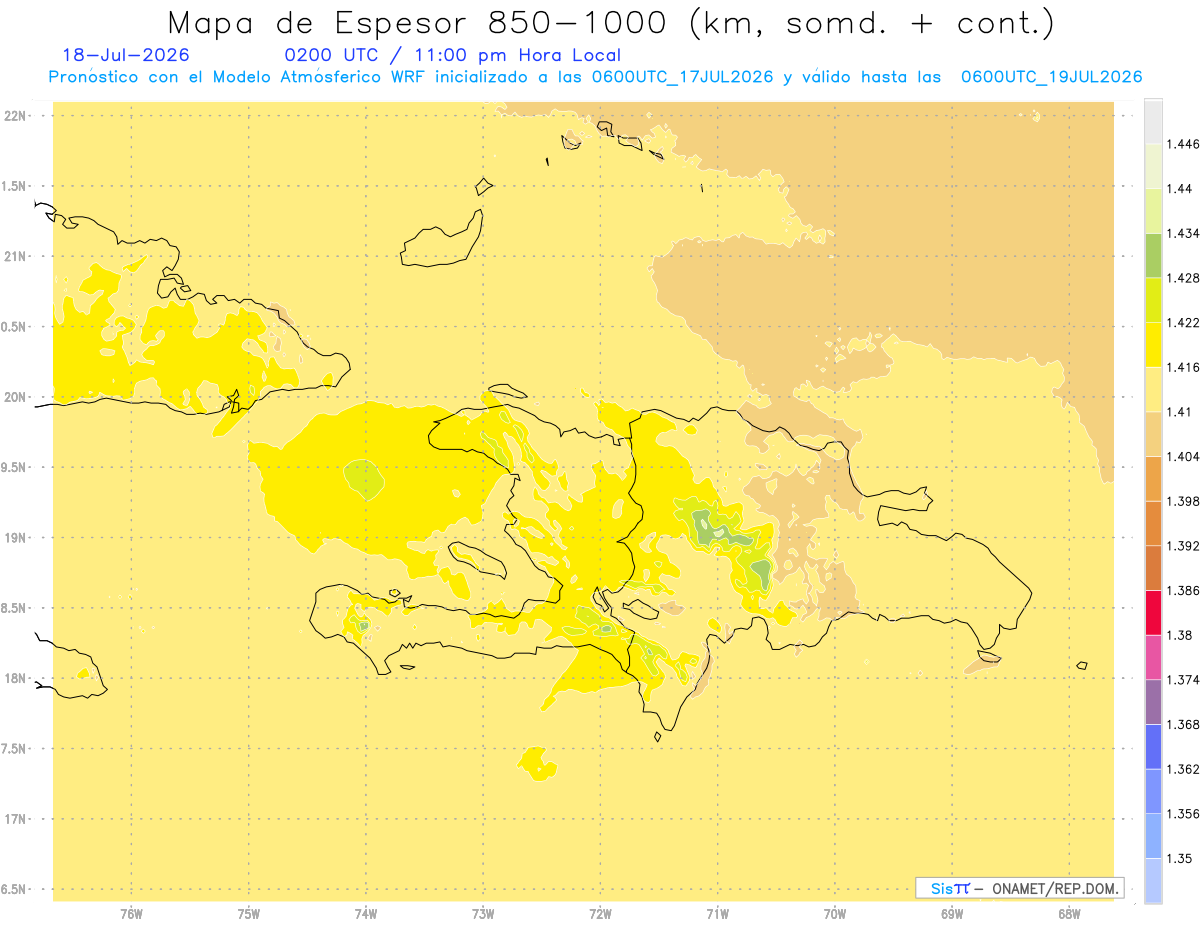Click the '1.44' color scale value
The image size is (1200, 927).
click(1180, 188)
